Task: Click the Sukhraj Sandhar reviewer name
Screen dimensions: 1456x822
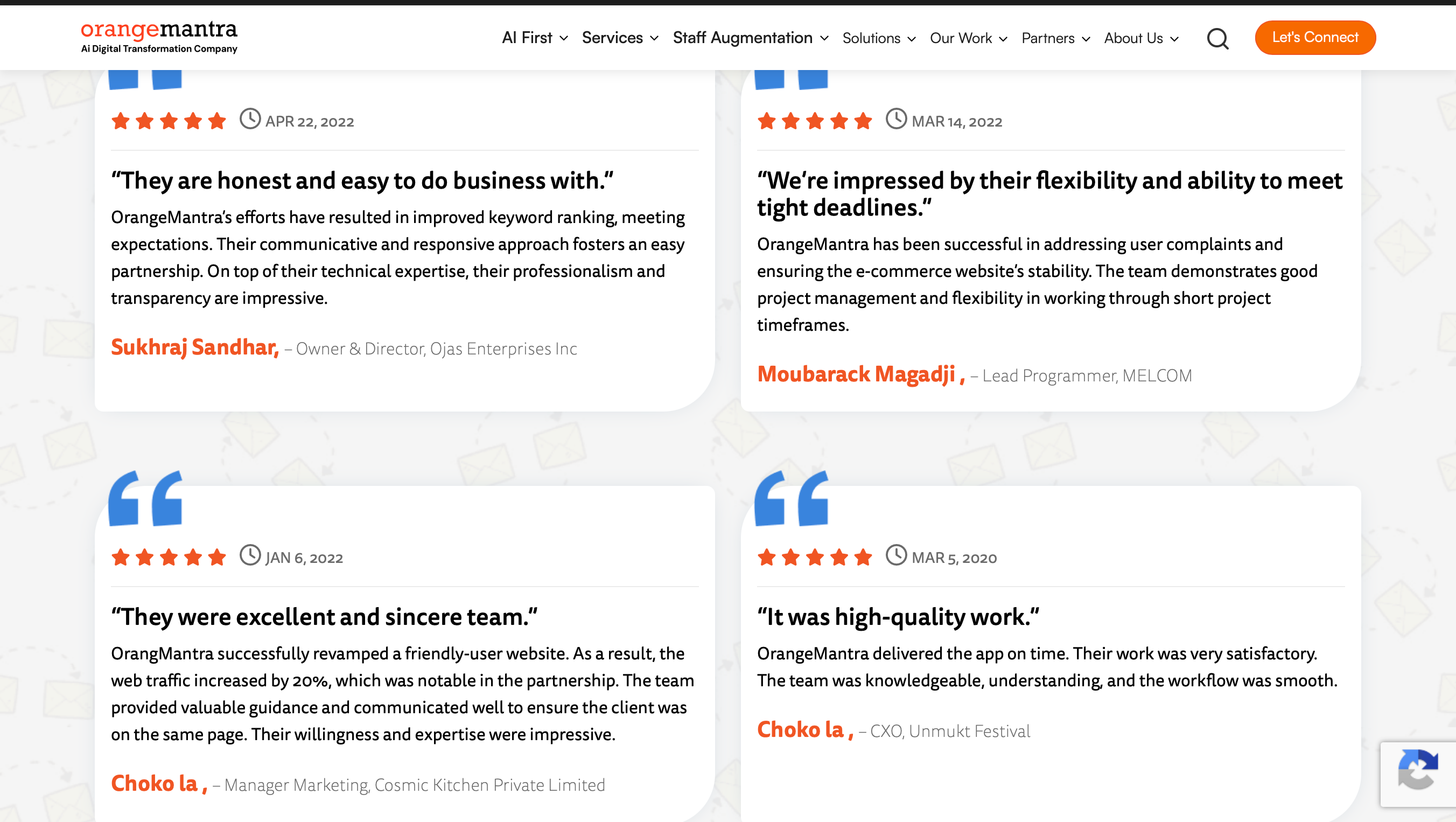Action: 194,347
